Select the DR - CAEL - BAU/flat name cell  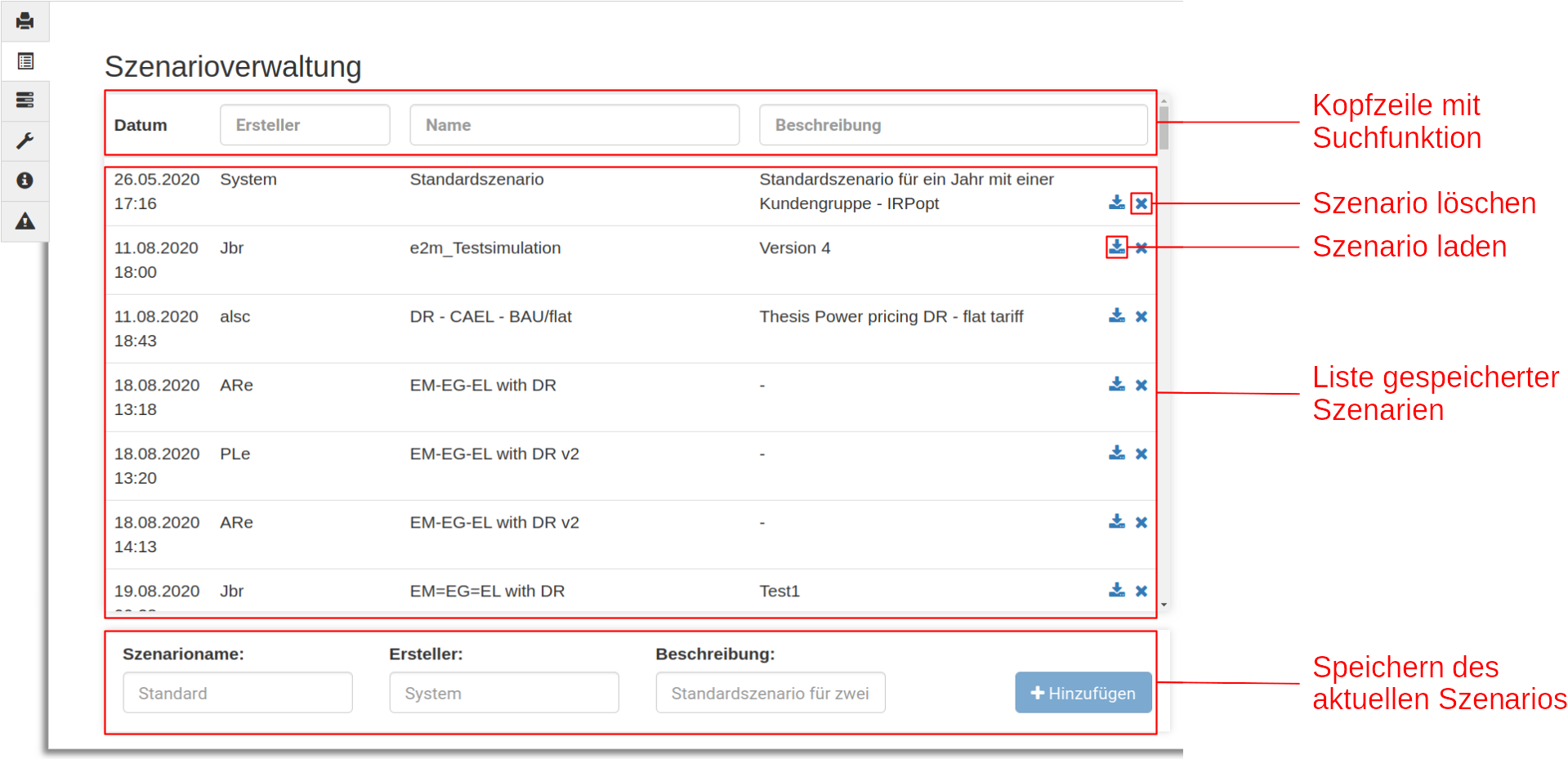[490, 316]
